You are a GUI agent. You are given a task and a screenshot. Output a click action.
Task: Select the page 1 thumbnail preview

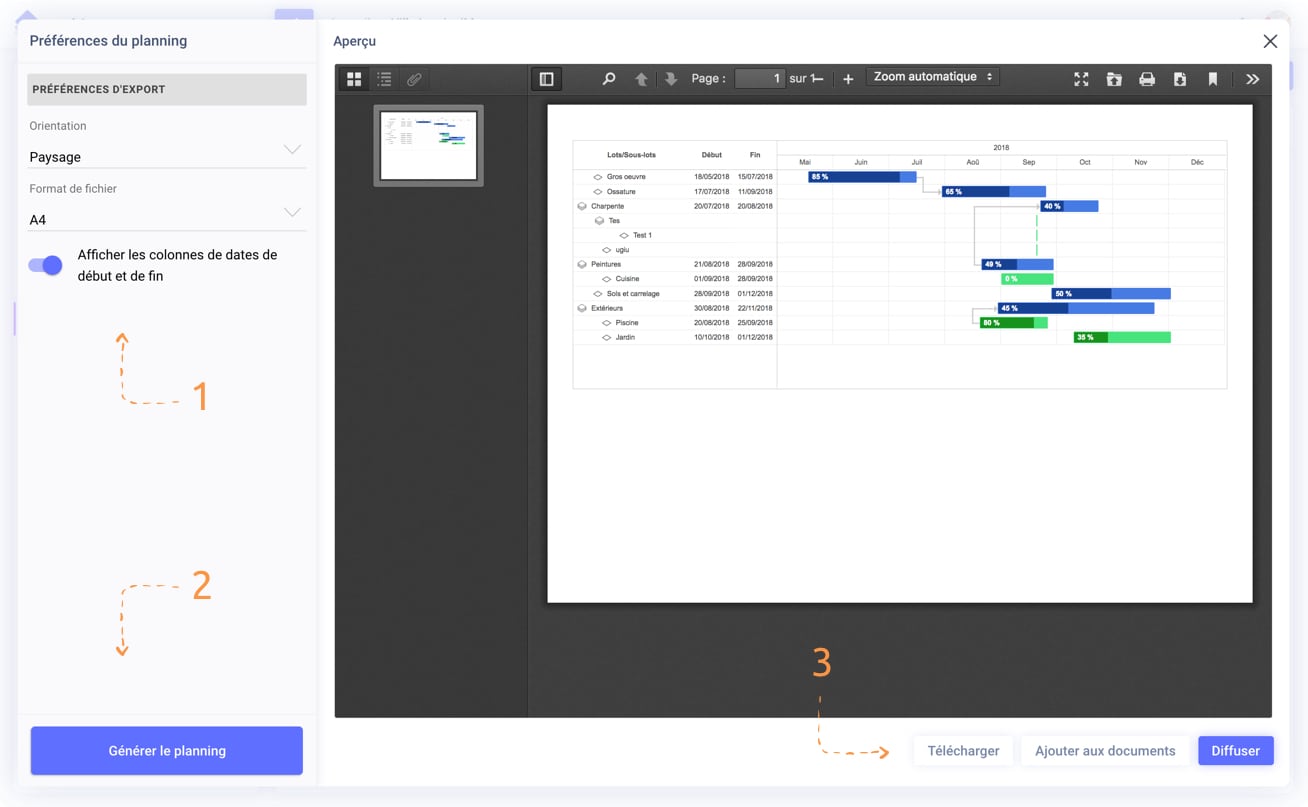point(428,146)
